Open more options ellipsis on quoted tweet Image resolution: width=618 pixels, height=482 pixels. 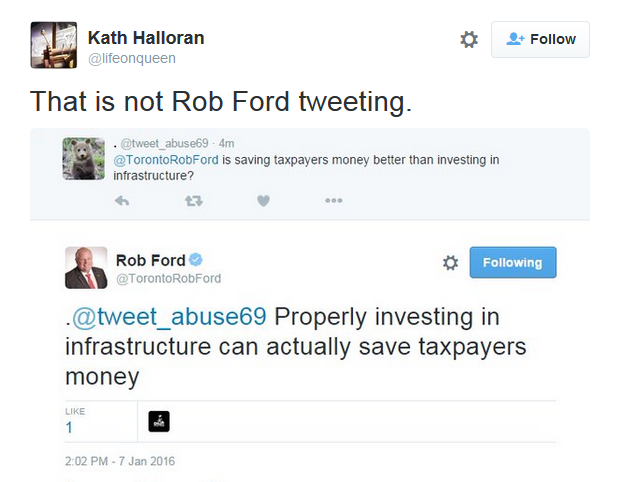pos(334,200)
